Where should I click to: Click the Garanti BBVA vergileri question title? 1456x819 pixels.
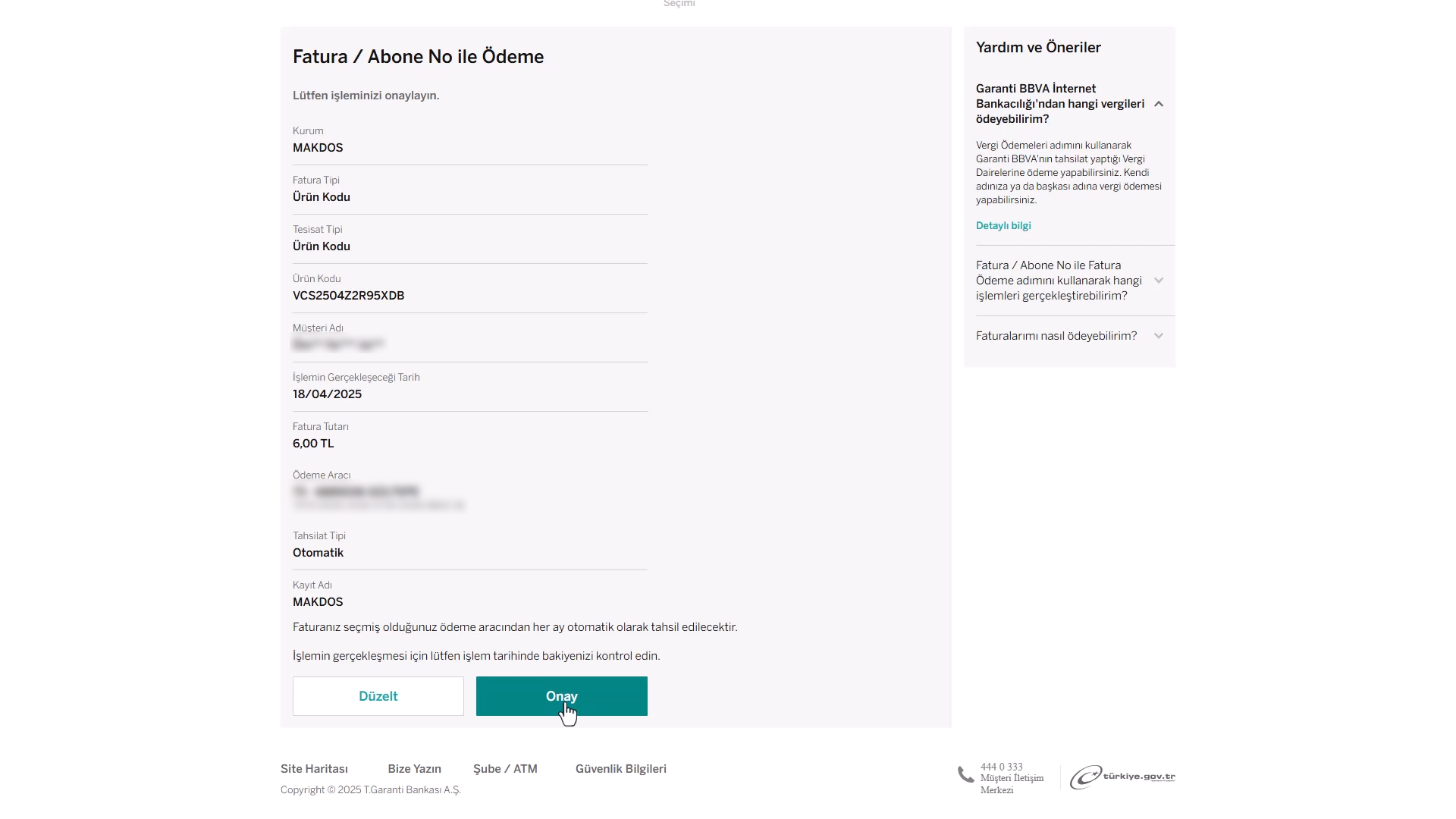pyautogui.click(x=1060, y=104)
